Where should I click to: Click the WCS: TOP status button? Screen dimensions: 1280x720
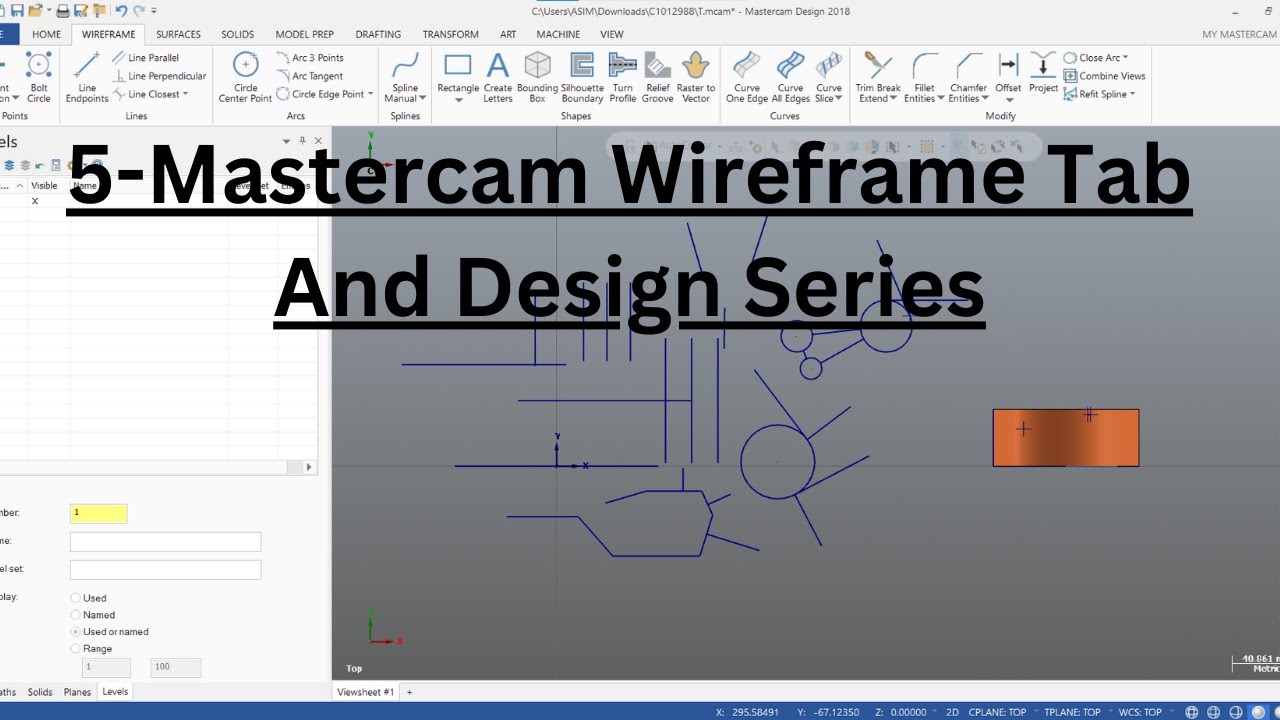pos(1140,712)
